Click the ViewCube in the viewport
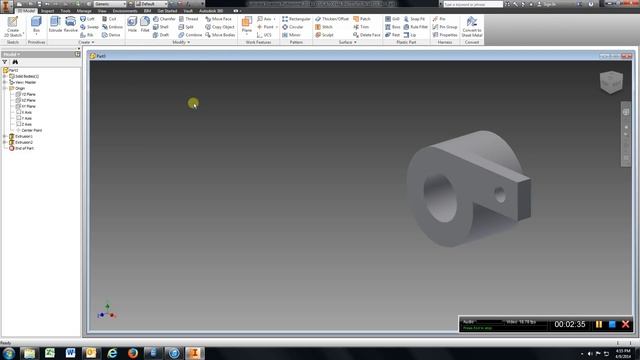 click(x=611, y=82)
